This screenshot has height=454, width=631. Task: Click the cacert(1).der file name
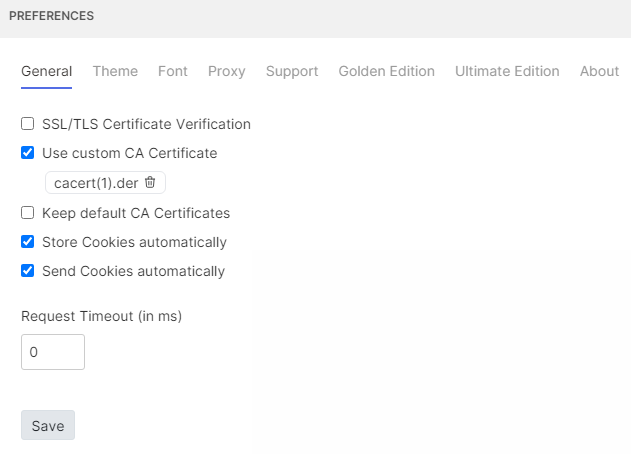point(96,183)
